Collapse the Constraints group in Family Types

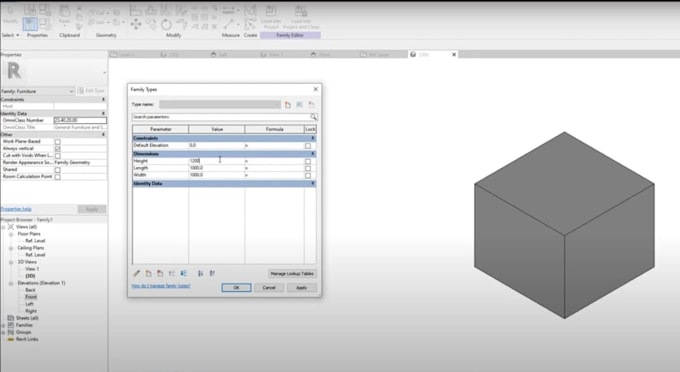[313, 138]
